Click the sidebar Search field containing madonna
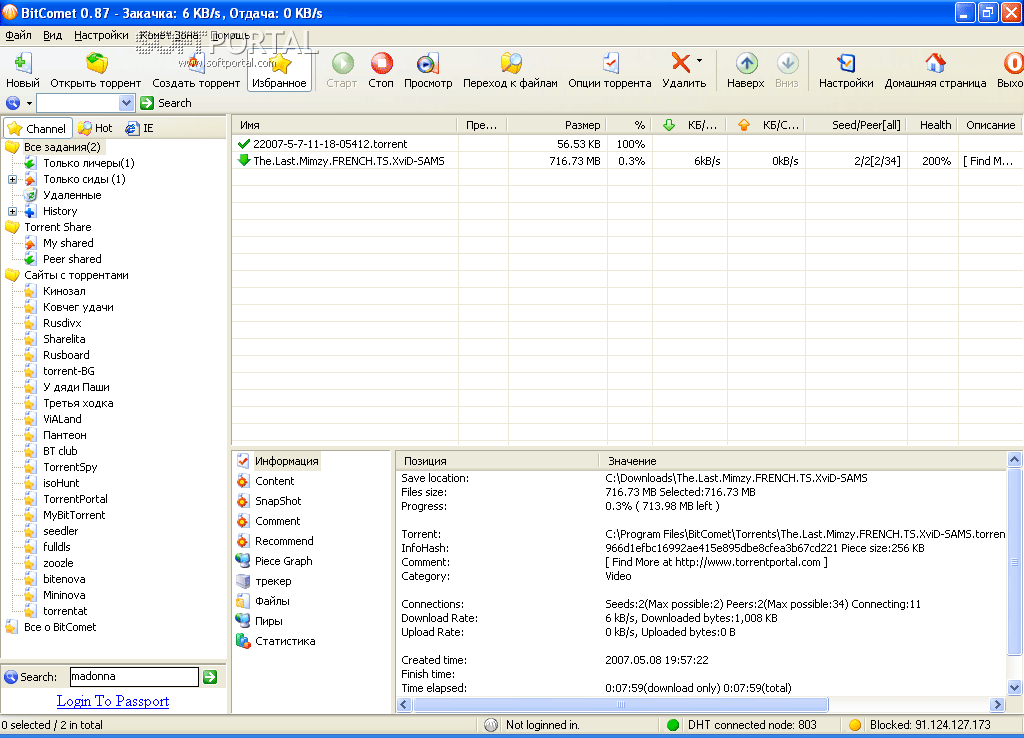 (134, 677)
